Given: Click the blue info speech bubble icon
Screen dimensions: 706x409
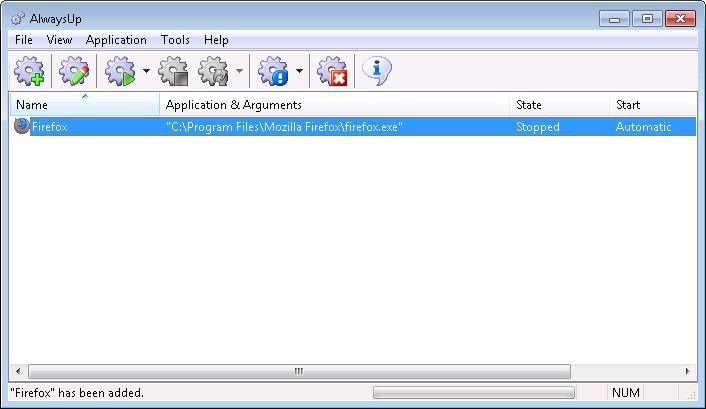Looking at the screenshot, I should (x=376, y=71).
